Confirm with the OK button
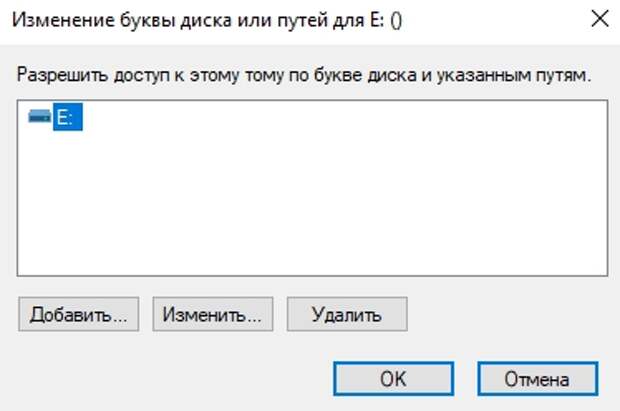620x411 pixels. point(392,379)
